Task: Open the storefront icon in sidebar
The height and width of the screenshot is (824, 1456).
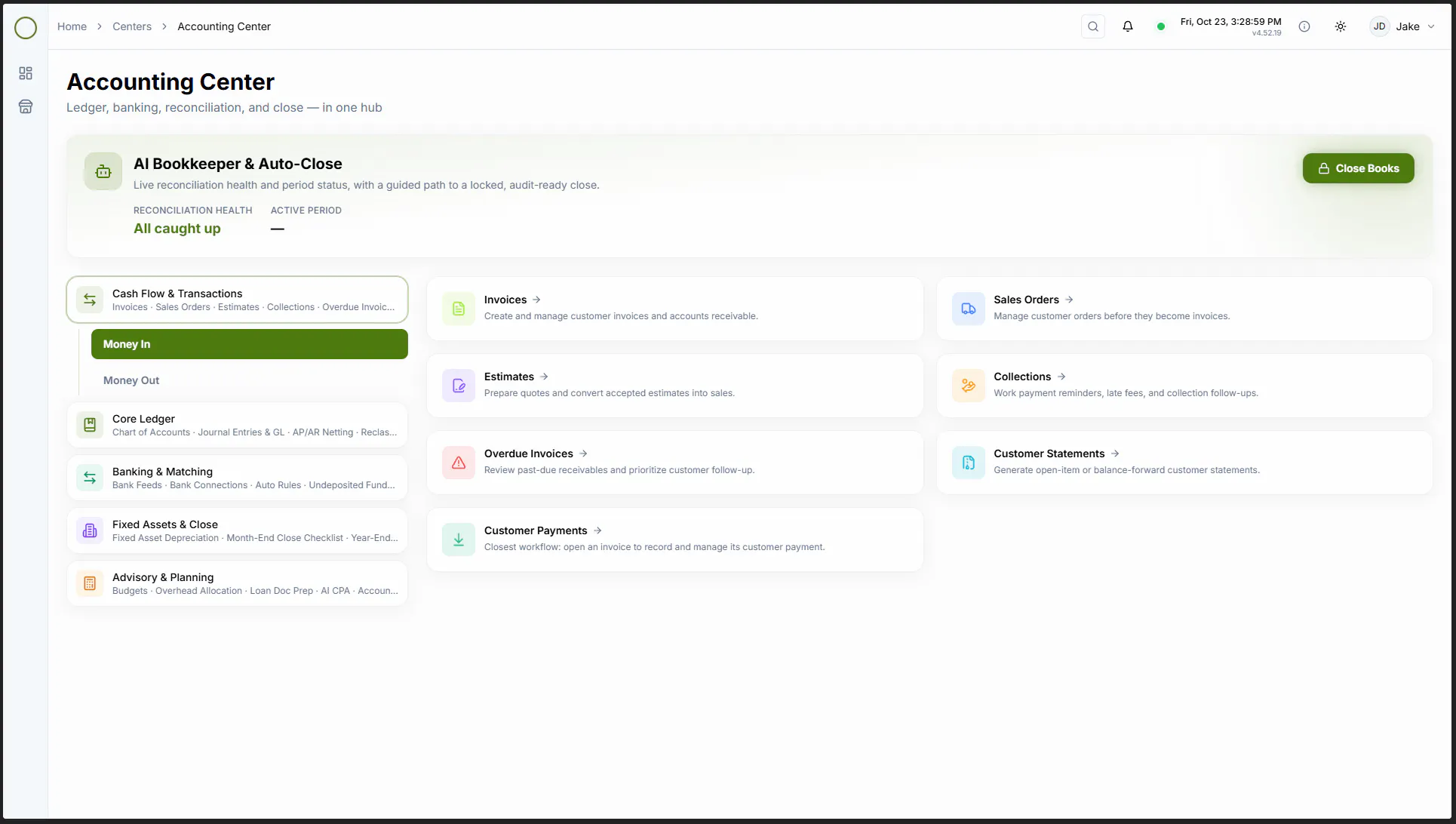Action: coord(26,106)
